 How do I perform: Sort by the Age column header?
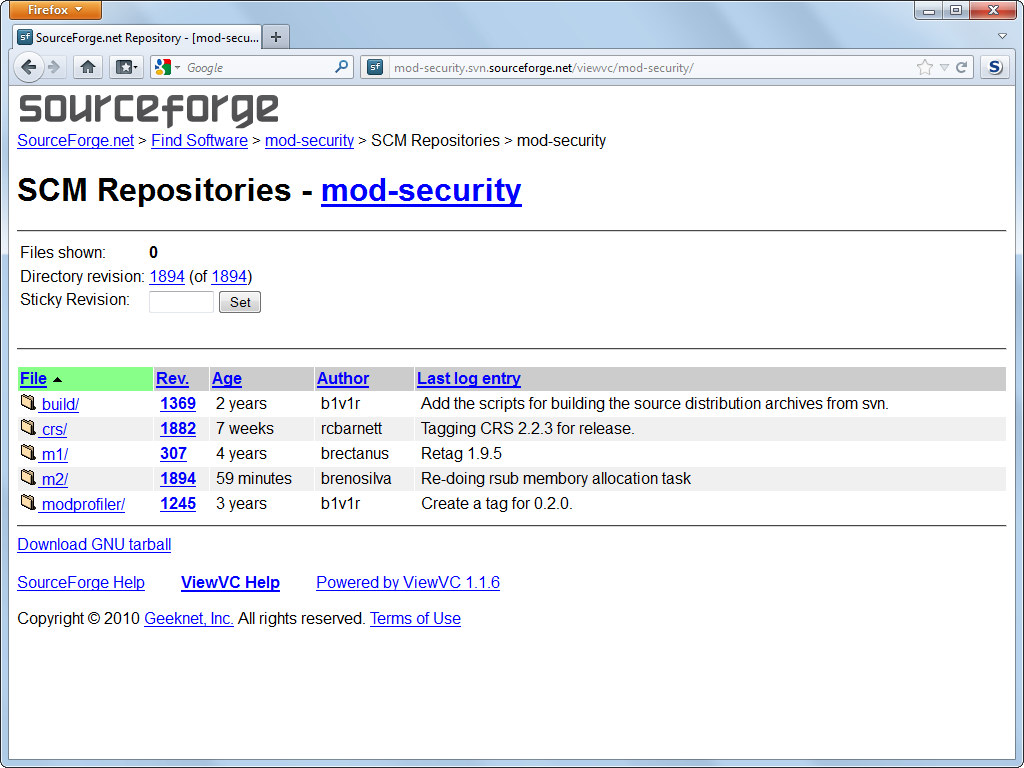(x=227, y=379)
